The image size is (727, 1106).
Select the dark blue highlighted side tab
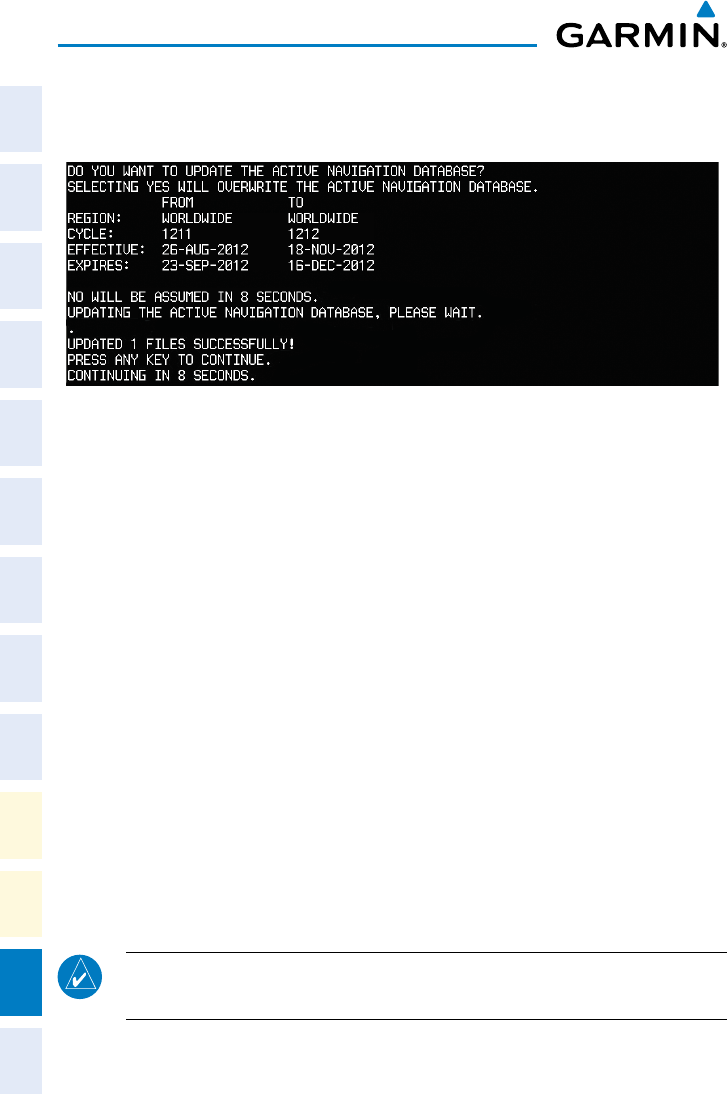(x=21, y=982)
